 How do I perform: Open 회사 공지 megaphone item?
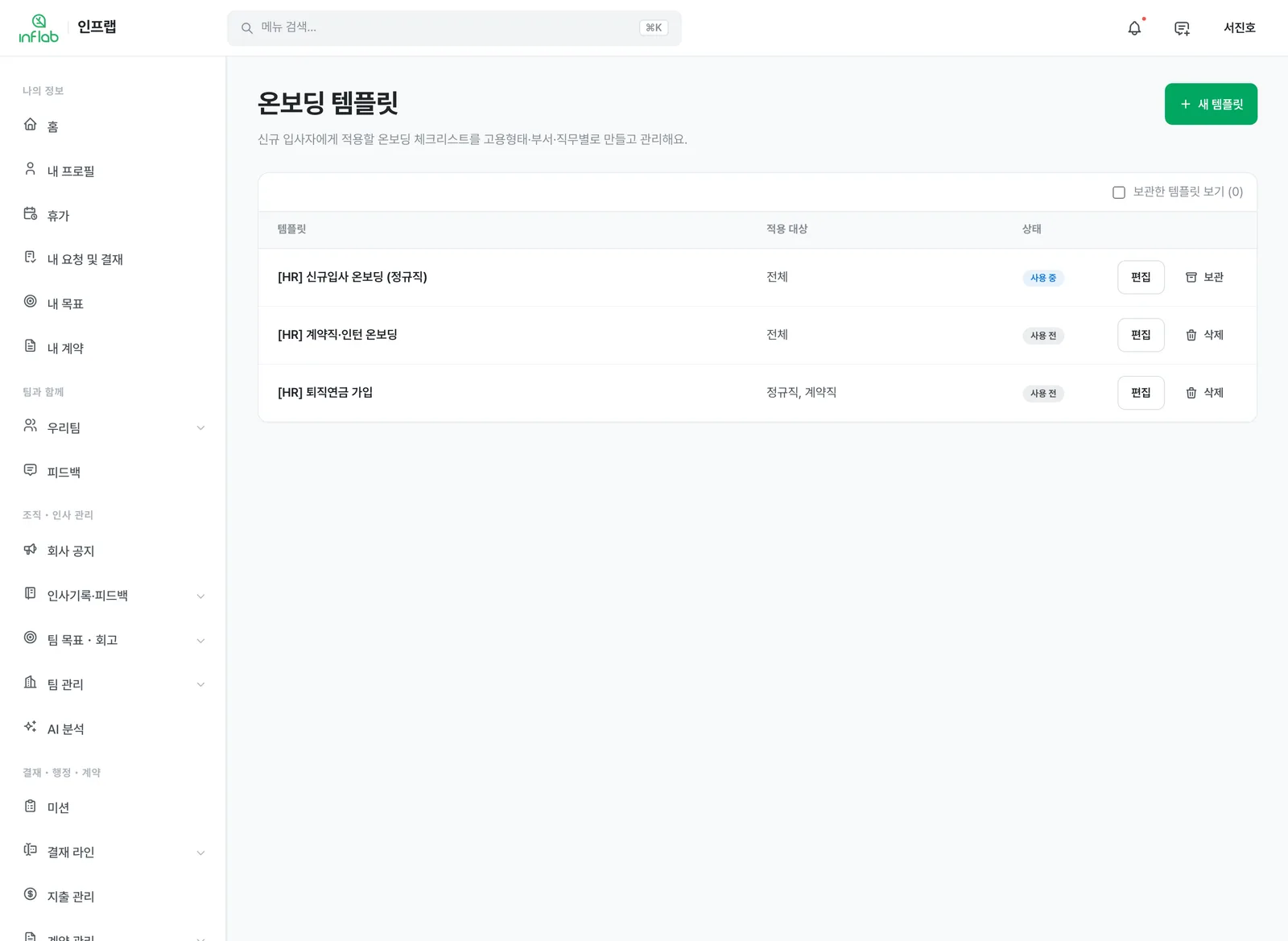click(x=113, y=551)
